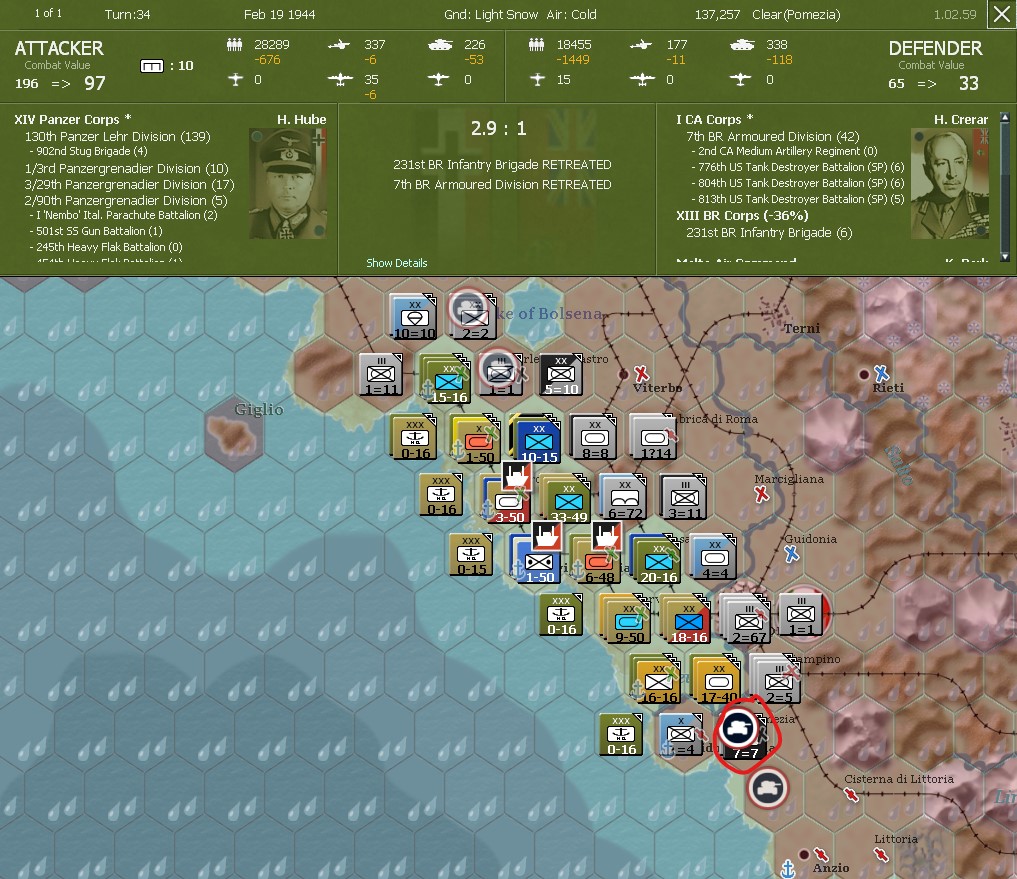1017x879 pixels.
Task: Select the 4=4 armored division counter
Action: (x=714, y=557)
